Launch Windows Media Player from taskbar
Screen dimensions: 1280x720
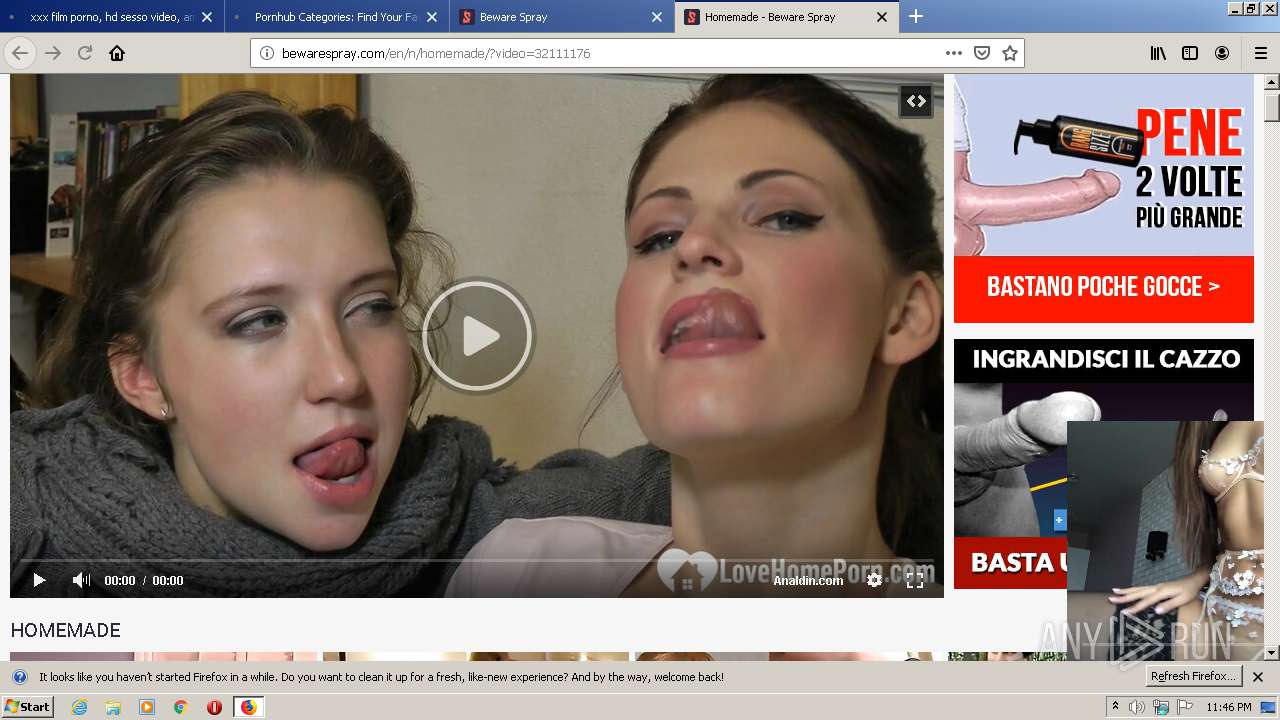[x=147, y=707]
